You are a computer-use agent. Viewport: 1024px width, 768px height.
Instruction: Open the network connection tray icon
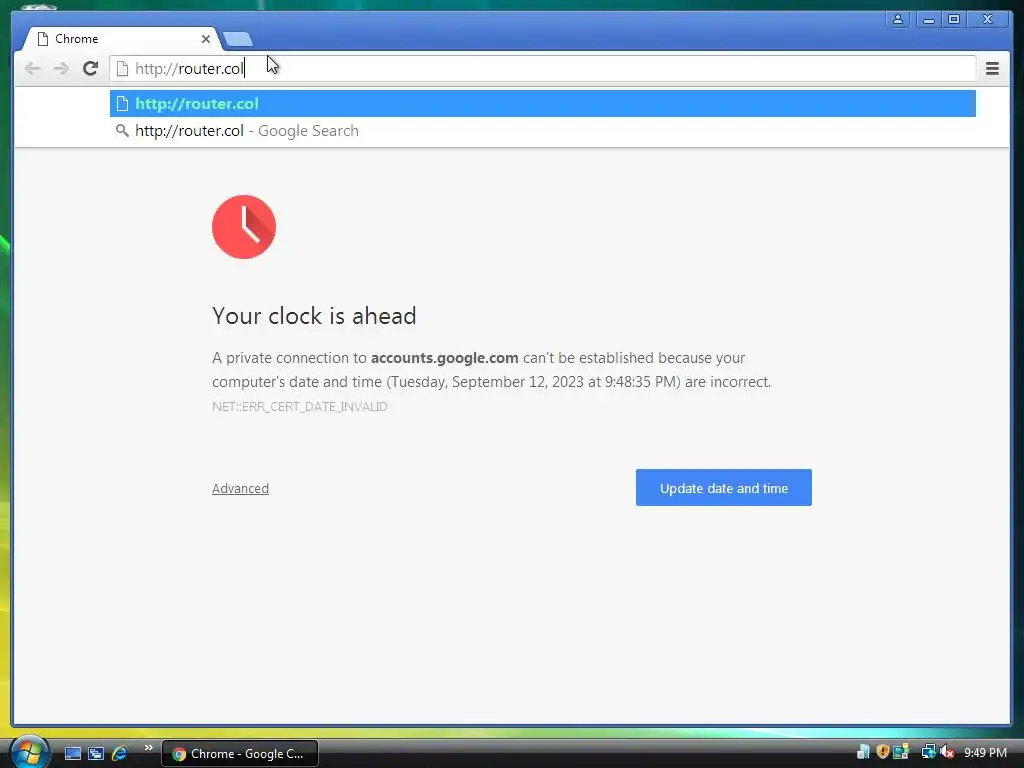coord(928,752)
